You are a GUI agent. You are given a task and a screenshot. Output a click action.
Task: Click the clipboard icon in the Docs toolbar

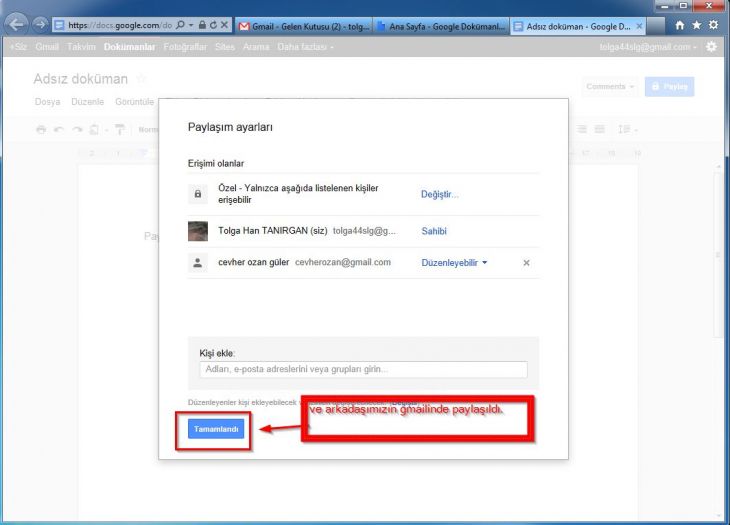(x=95, y=129)
